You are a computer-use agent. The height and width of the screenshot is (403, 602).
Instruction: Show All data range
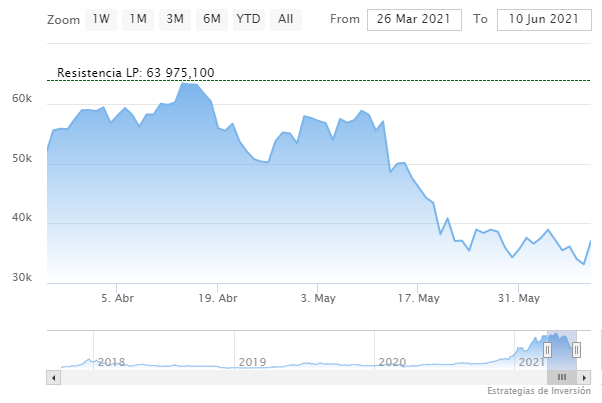286,19
